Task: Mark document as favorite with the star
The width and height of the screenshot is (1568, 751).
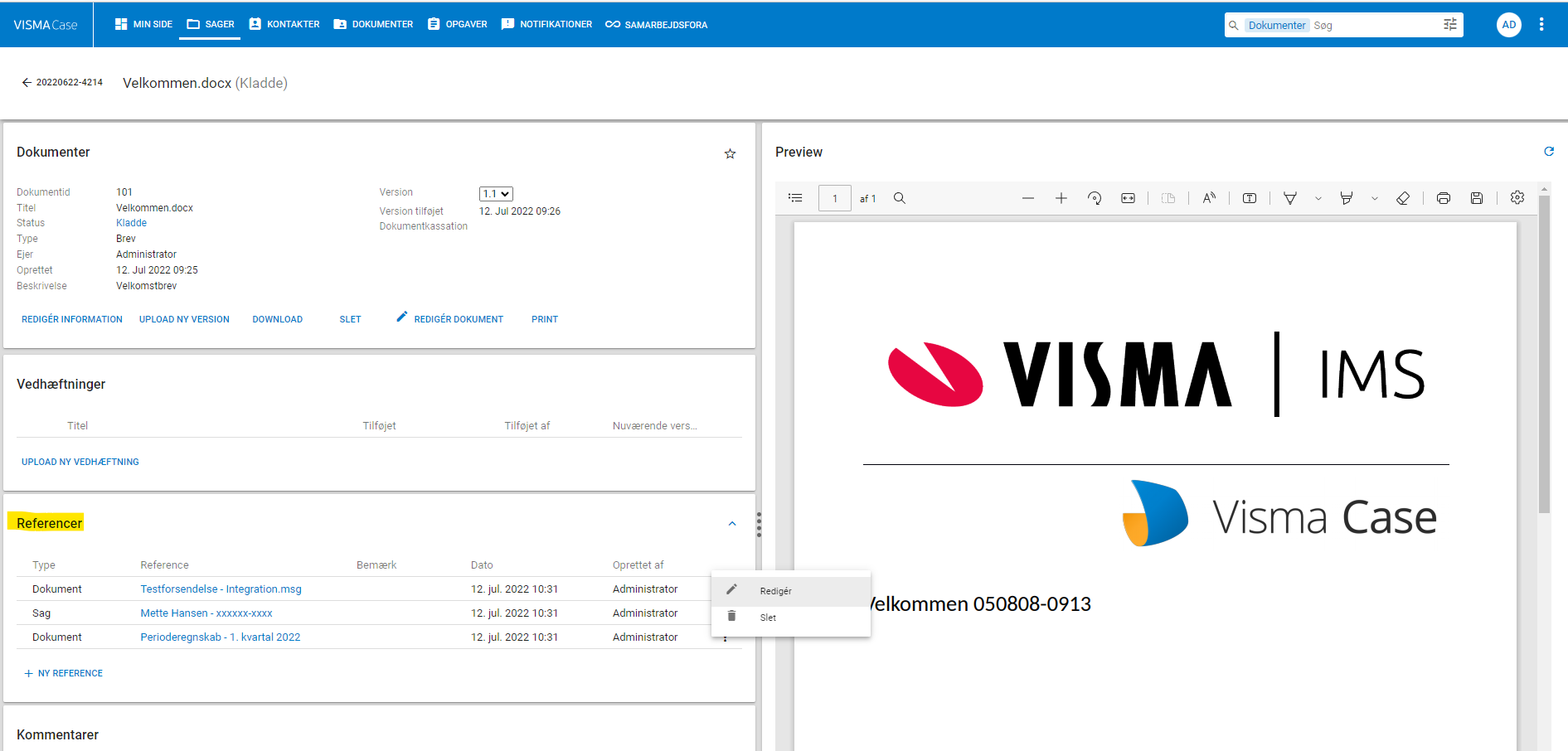Action: (x=730, y=153)
